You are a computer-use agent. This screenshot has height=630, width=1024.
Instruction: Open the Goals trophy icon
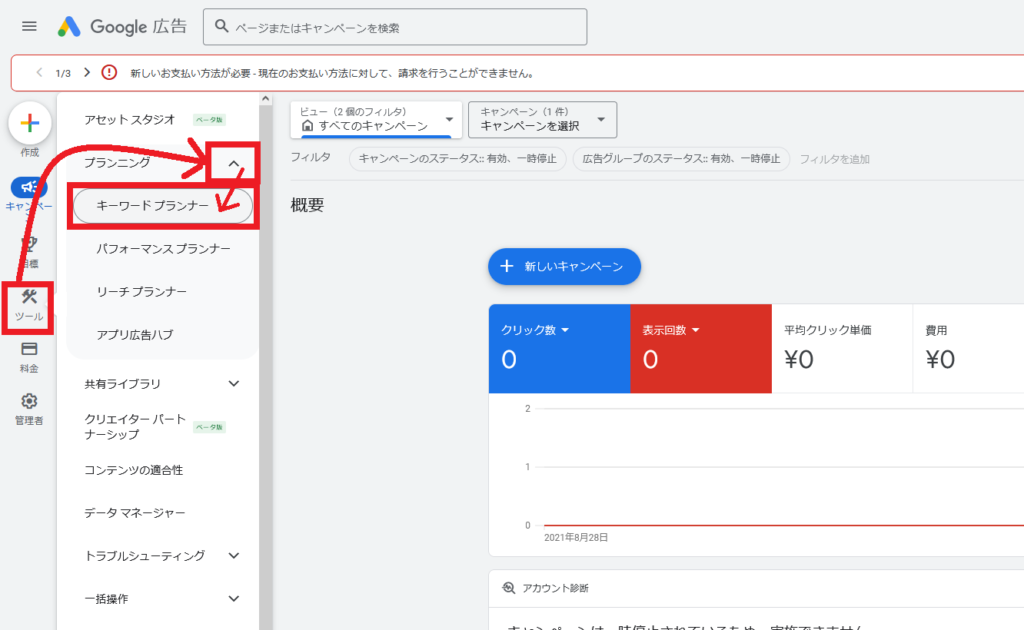click(29, 244)
